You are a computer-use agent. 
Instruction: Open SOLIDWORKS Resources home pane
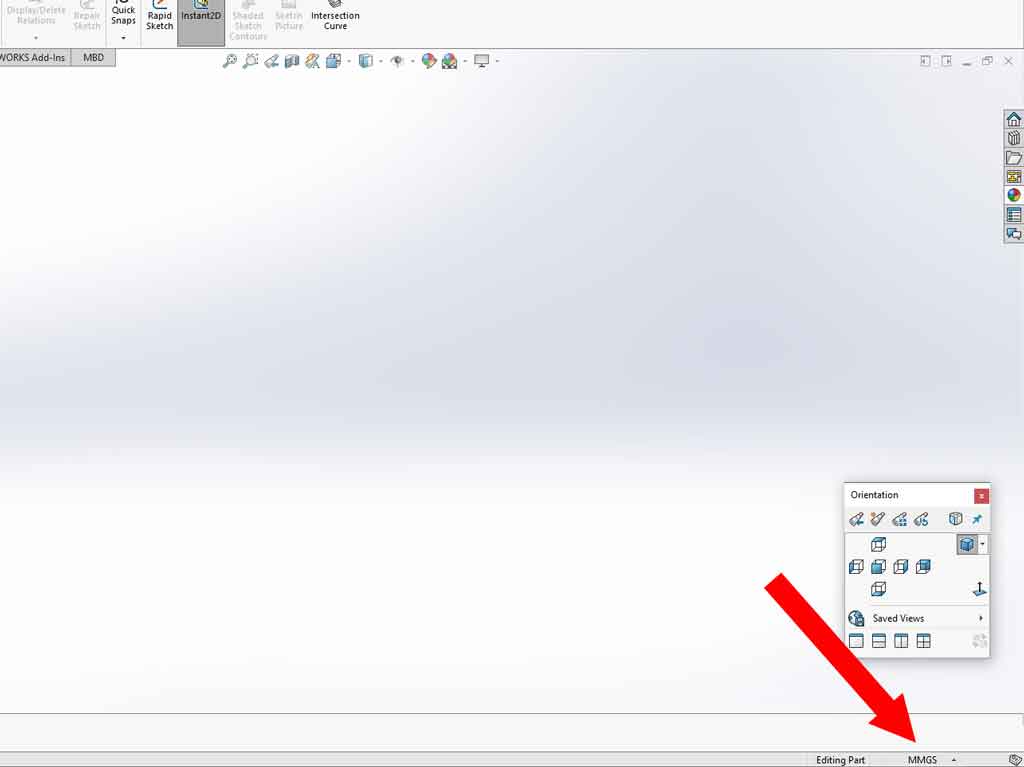point(1014,120)
